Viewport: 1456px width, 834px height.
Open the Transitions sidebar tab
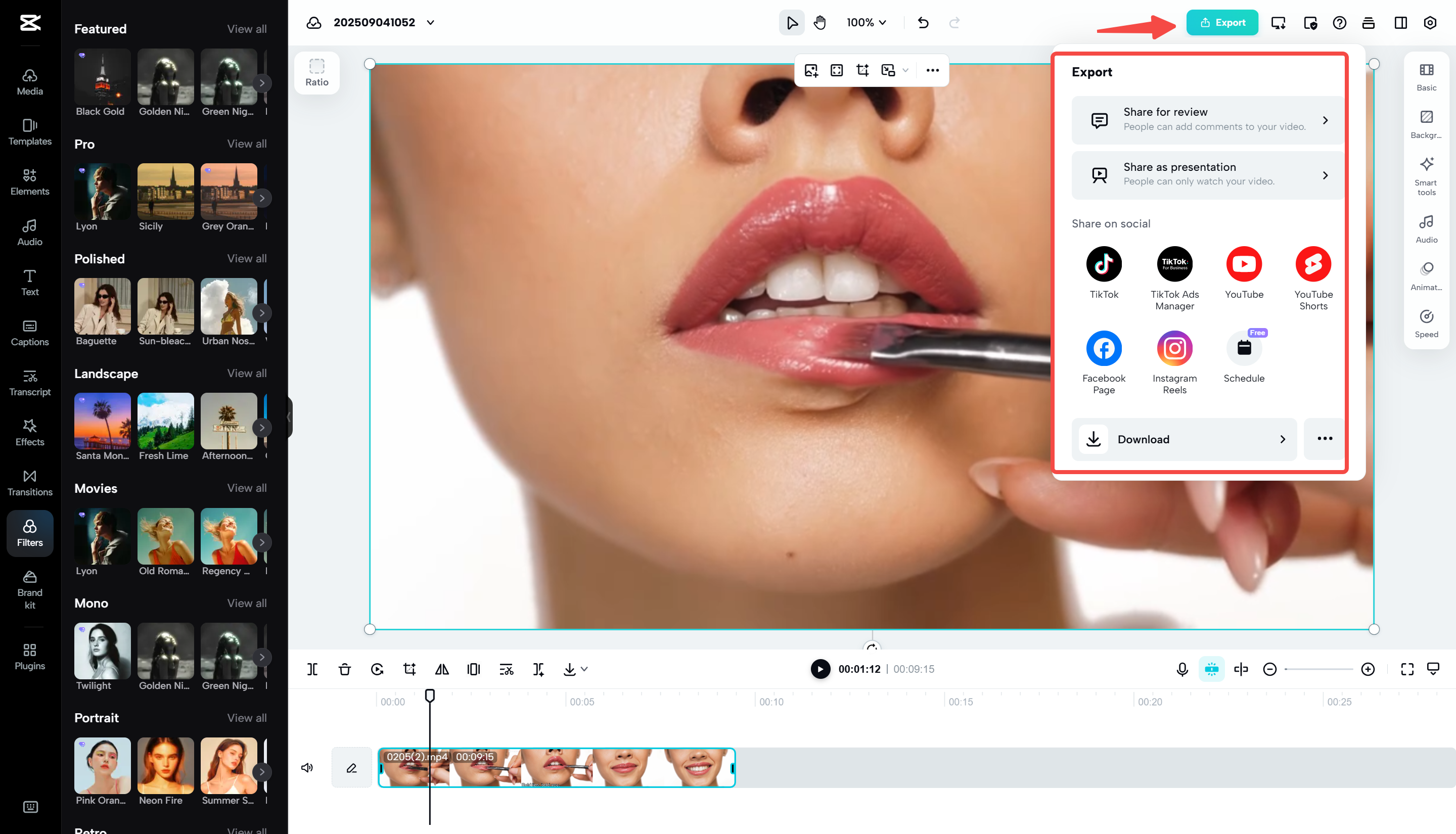pyautogui.click(x=30, y=482)
